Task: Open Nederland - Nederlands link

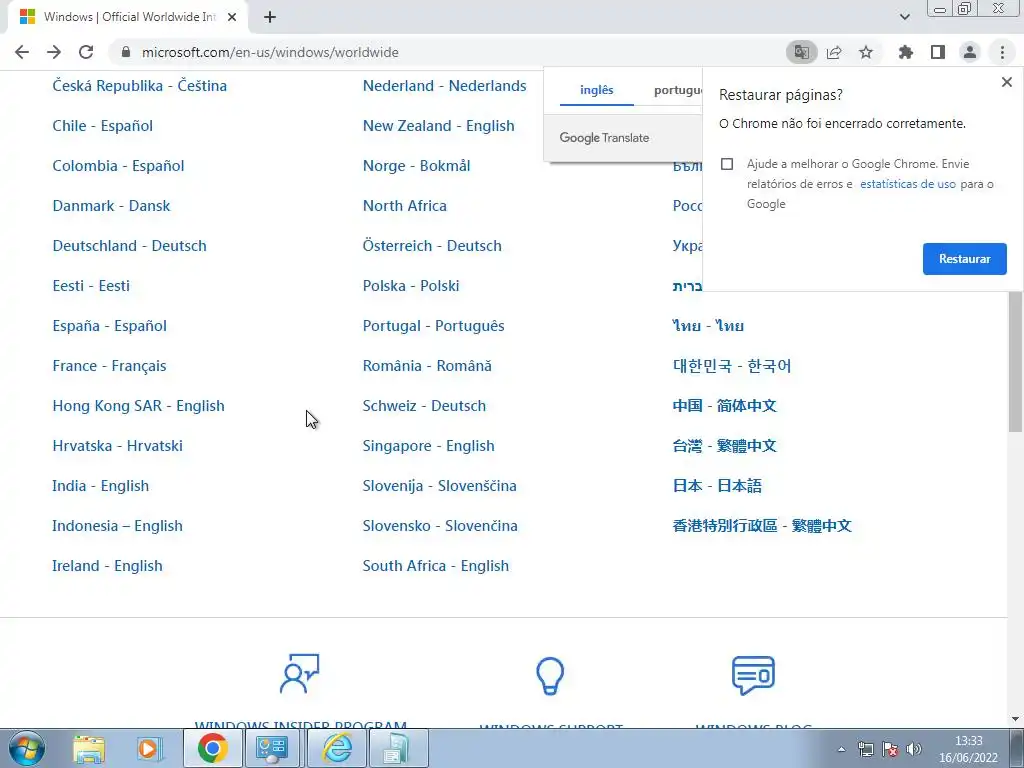Action: (444, 86)
